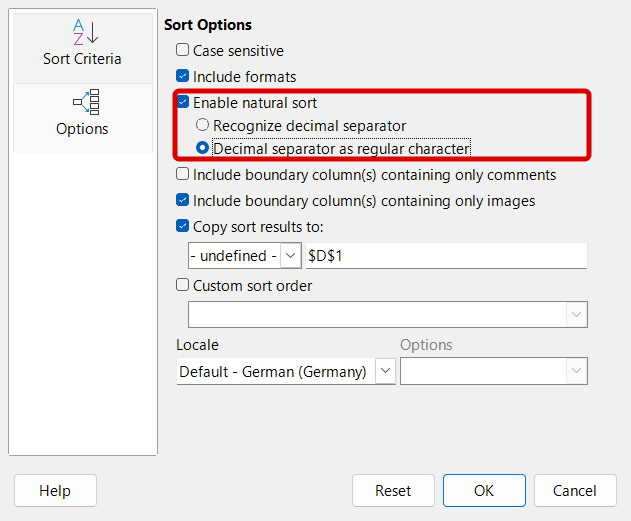Toggle the Include formats checkbox

[183, 76]
